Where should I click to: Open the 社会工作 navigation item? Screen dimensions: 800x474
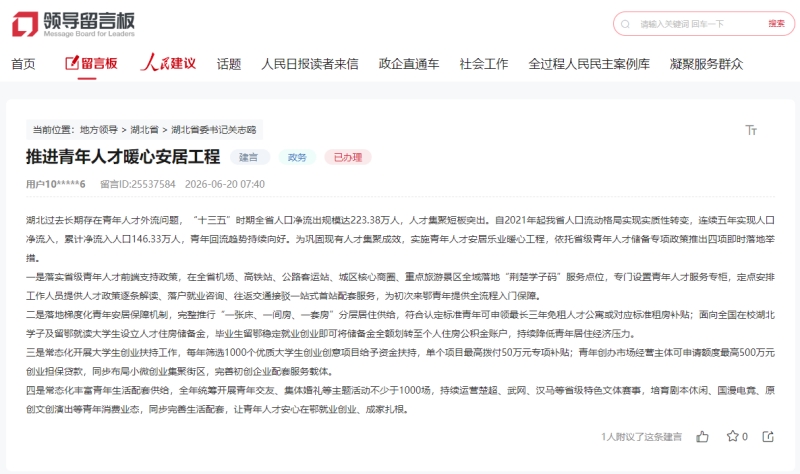click(484, 64)
